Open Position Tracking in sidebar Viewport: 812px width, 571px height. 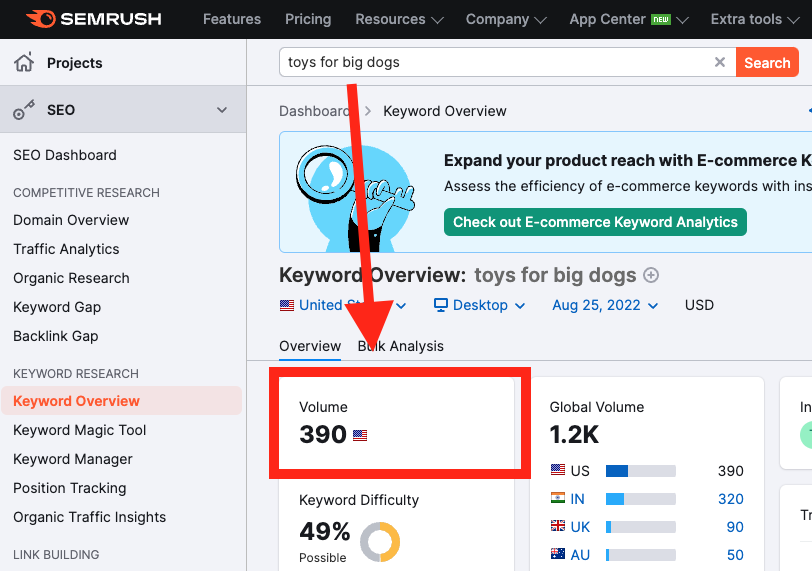(70, 488)
